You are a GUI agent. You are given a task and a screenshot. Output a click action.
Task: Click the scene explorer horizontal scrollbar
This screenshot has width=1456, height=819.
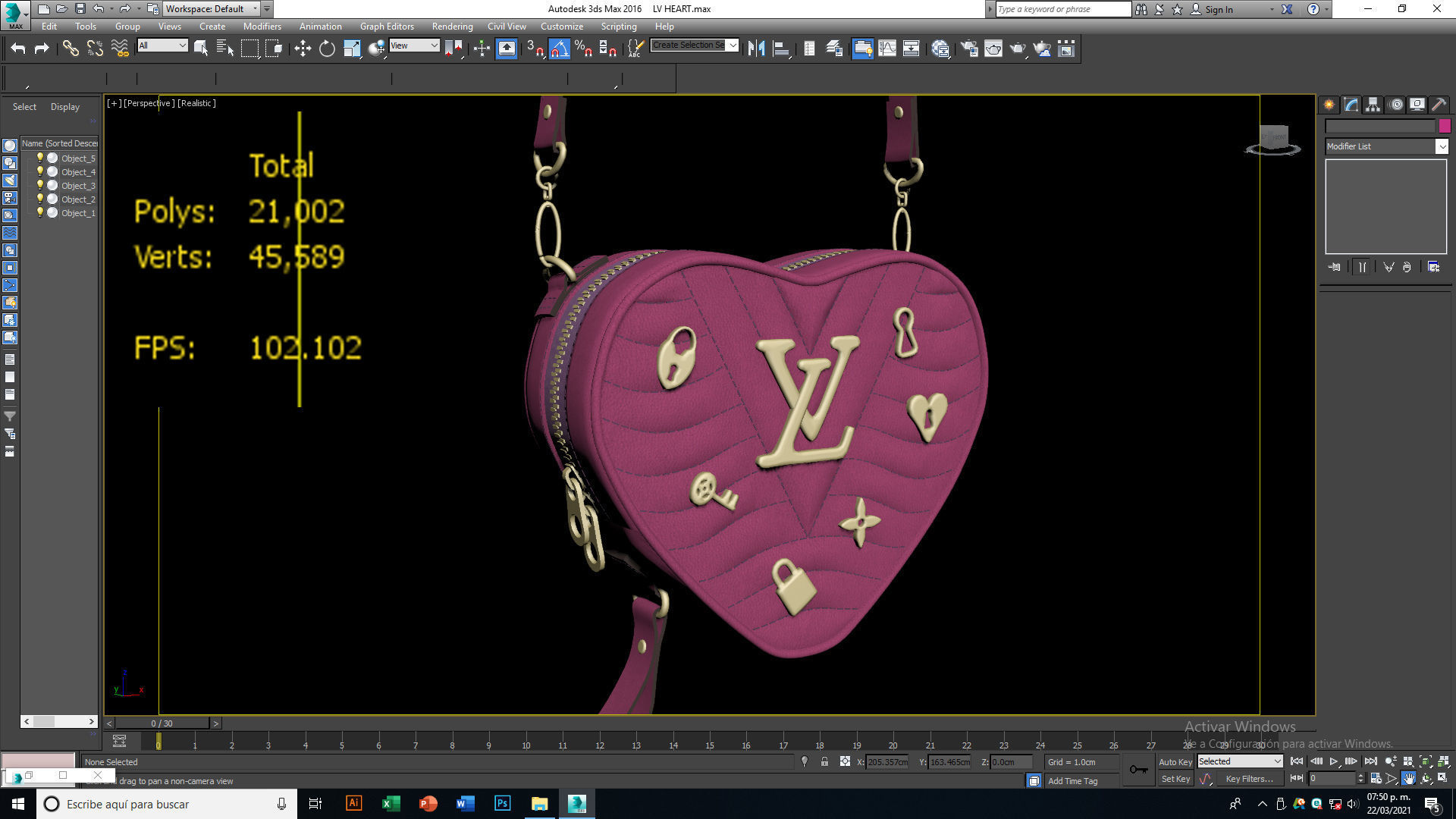[x=59, y=721]
